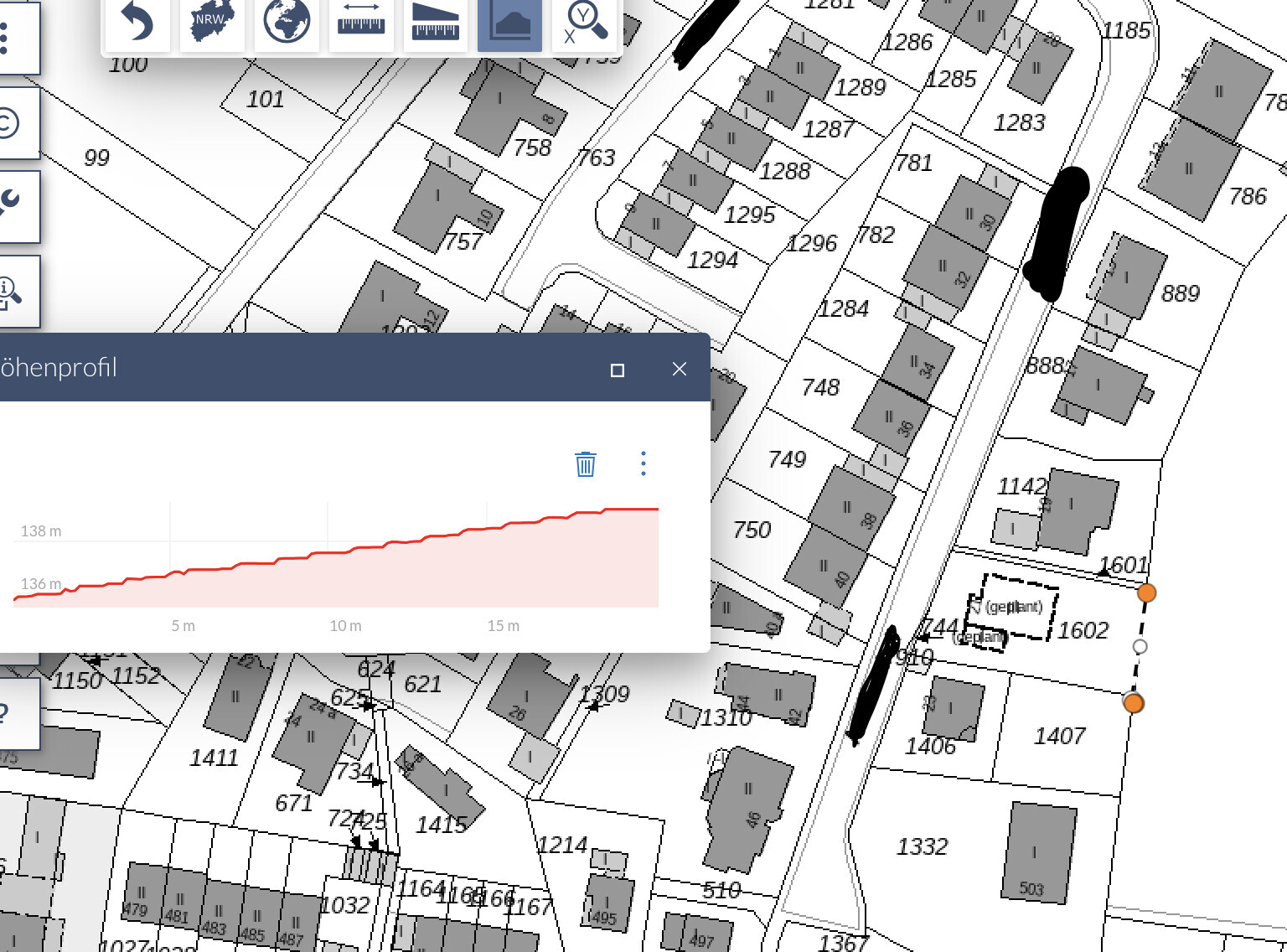Image resolution: width=1287 pixels, height=952 pixels.
Task: Click the world globe view icon
Action: pos(287,23)
